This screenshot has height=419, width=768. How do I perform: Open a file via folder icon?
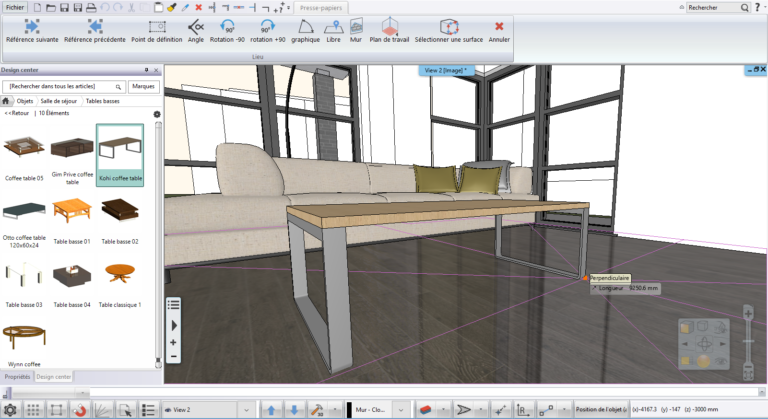coord(50,7)
